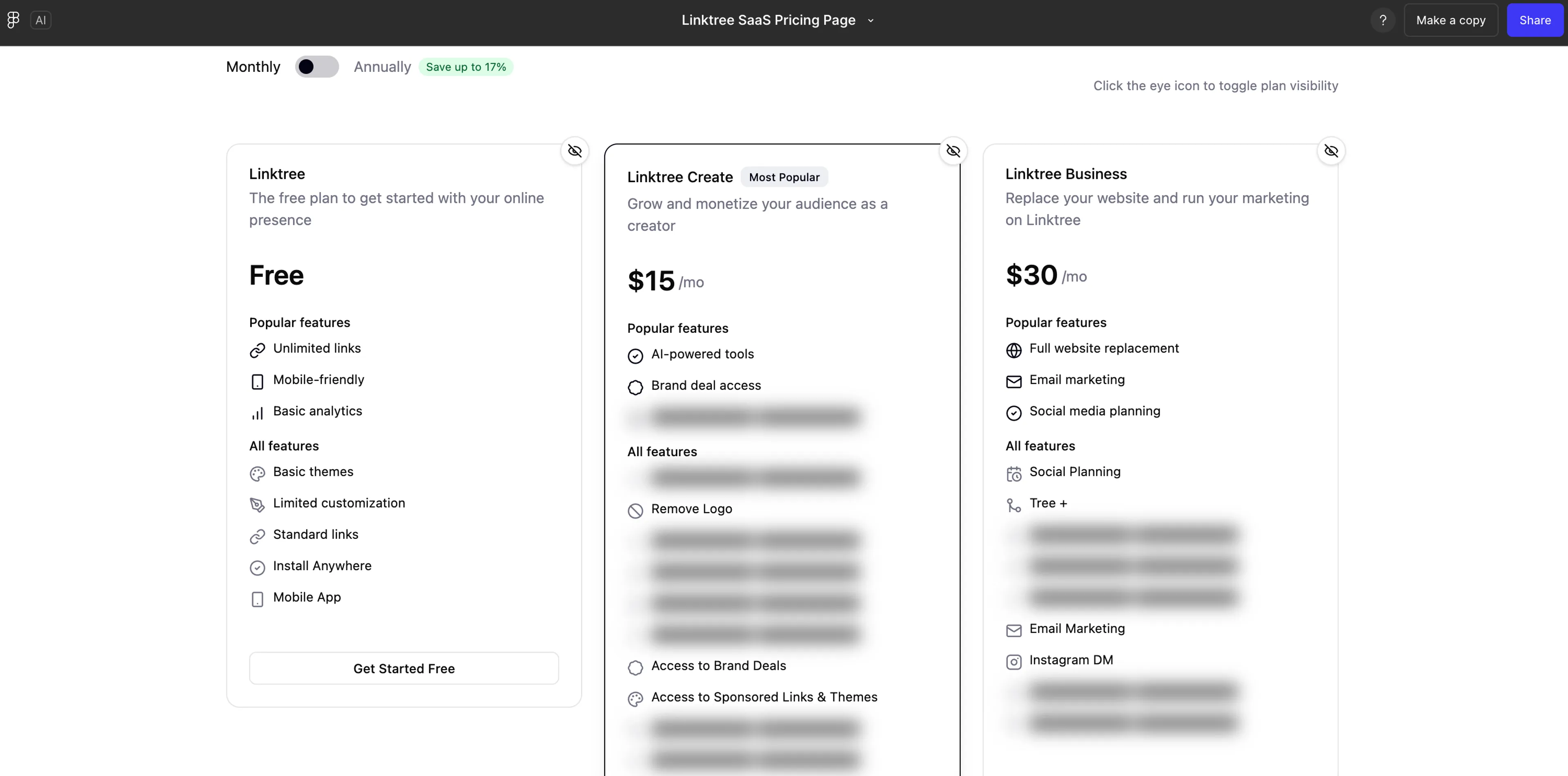
Task: Select the Annually billing label
Action: coord(382,66)
